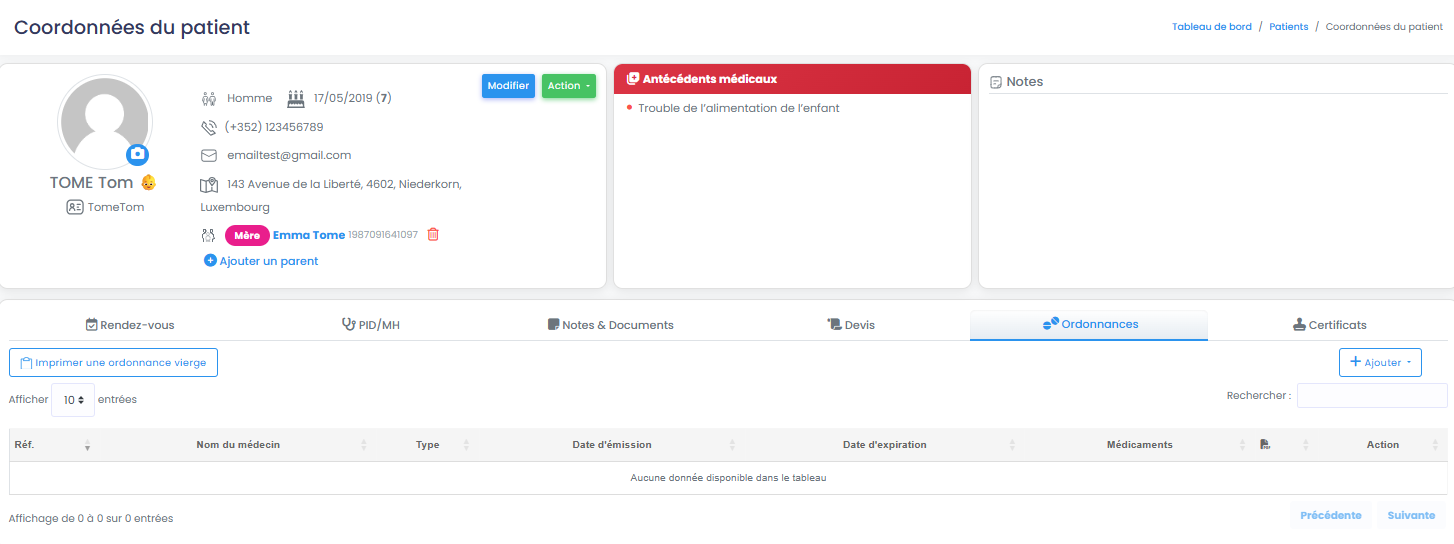
Task: Click the envelope icon beside the email
Action: (x=209, y=156)
